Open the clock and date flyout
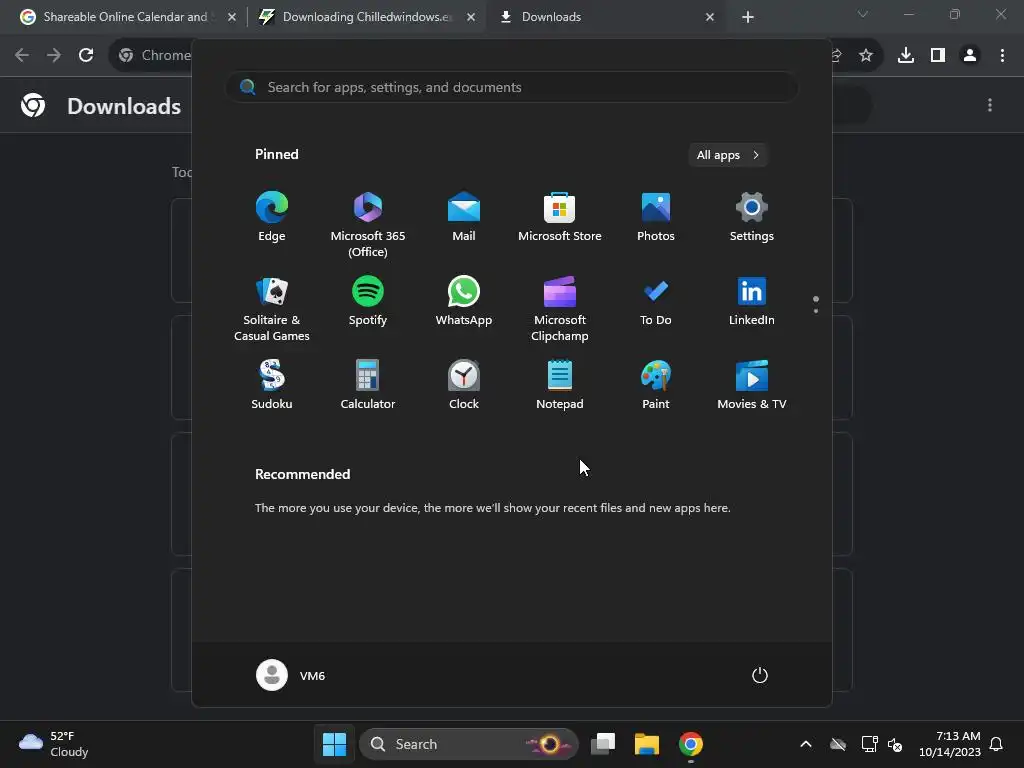 pyautogui.click(x=950, y=744)
